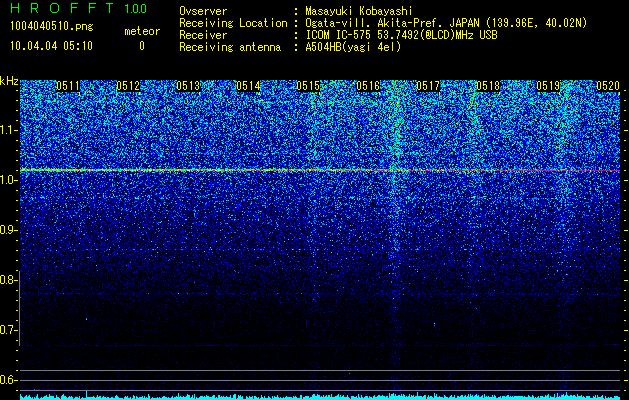Click the timestamp 10.04.04 05:10
This screenshot has width=629, height=400.
[51, 46]
